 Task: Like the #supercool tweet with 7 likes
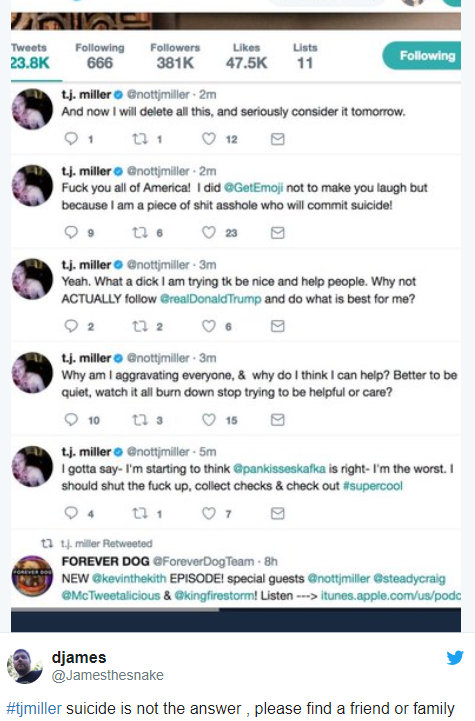click(x=209, y=513)
